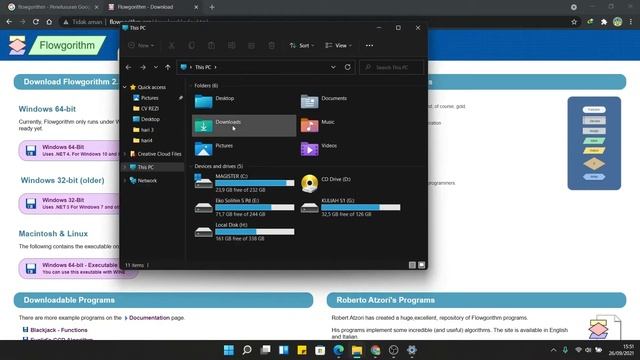640x360 pixels.
Task: Open the New dropdown in Explorer toolbar
Action: click(x=141, y=46)
